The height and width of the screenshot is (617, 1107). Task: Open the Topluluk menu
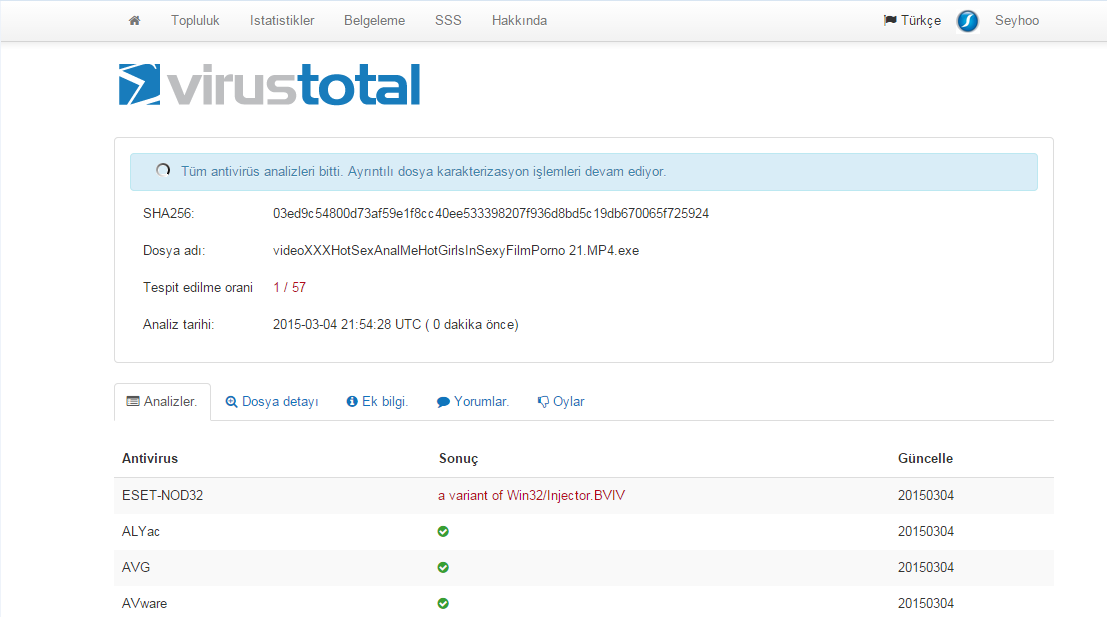point(195,20)
